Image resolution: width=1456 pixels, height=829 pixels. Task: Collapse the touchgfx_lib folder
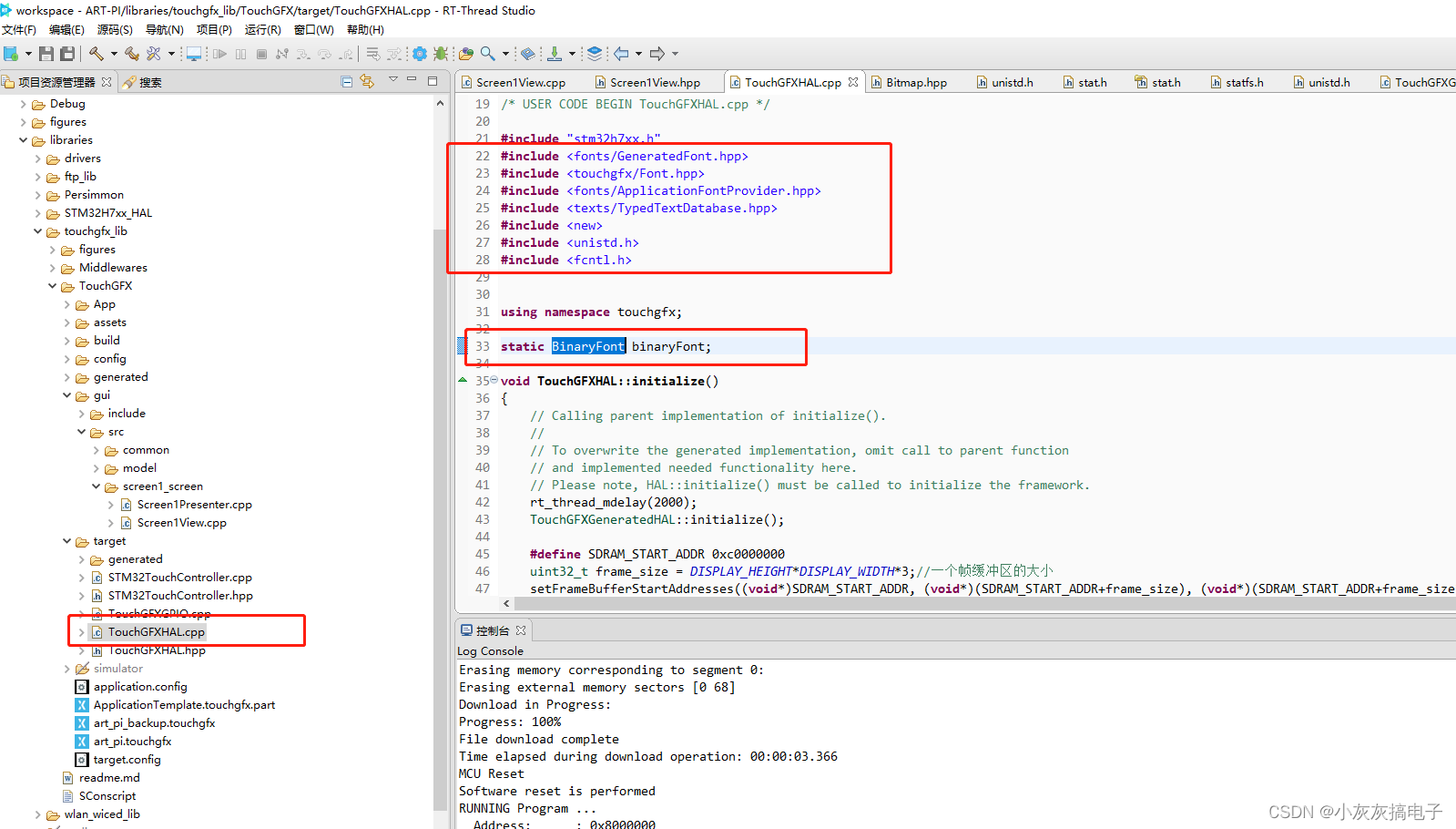point(38,231)
